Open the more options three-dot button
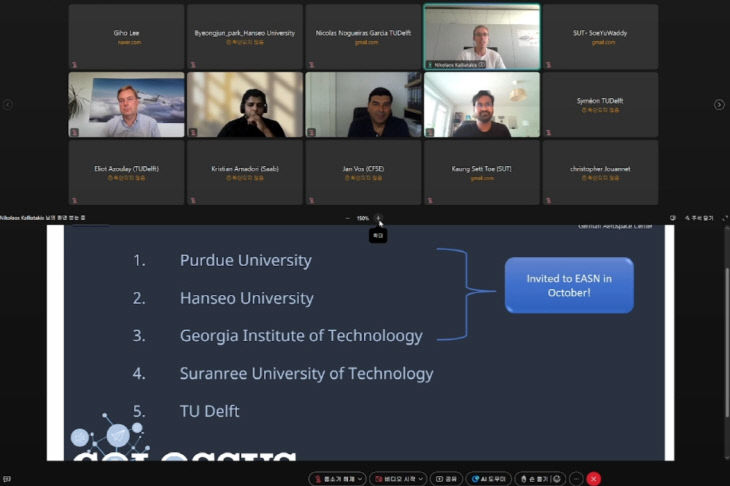 pos(576,479)
